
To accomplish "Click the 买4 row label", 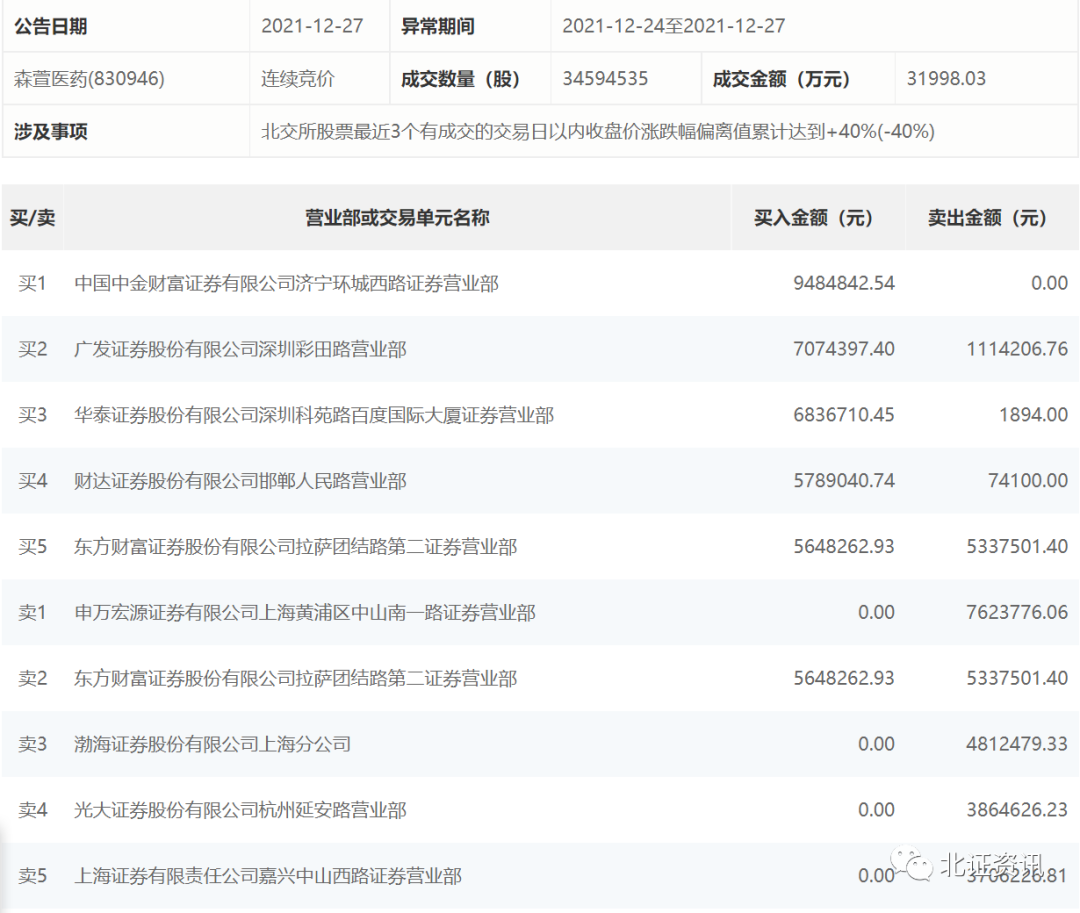I will tap(32, 481).
